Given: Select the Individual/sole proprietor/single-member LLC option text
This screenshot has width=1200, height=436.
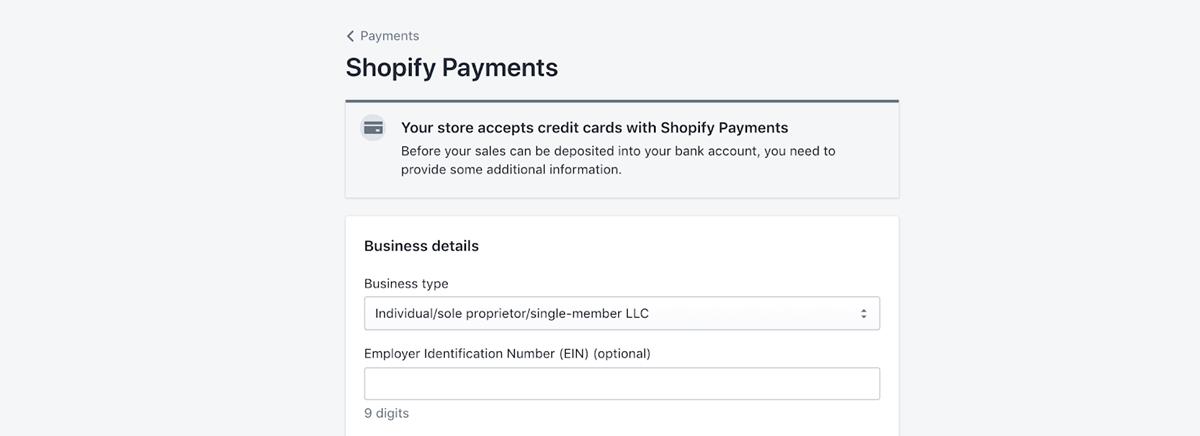Looking at the screenshot, I should (x=512, y=314).
